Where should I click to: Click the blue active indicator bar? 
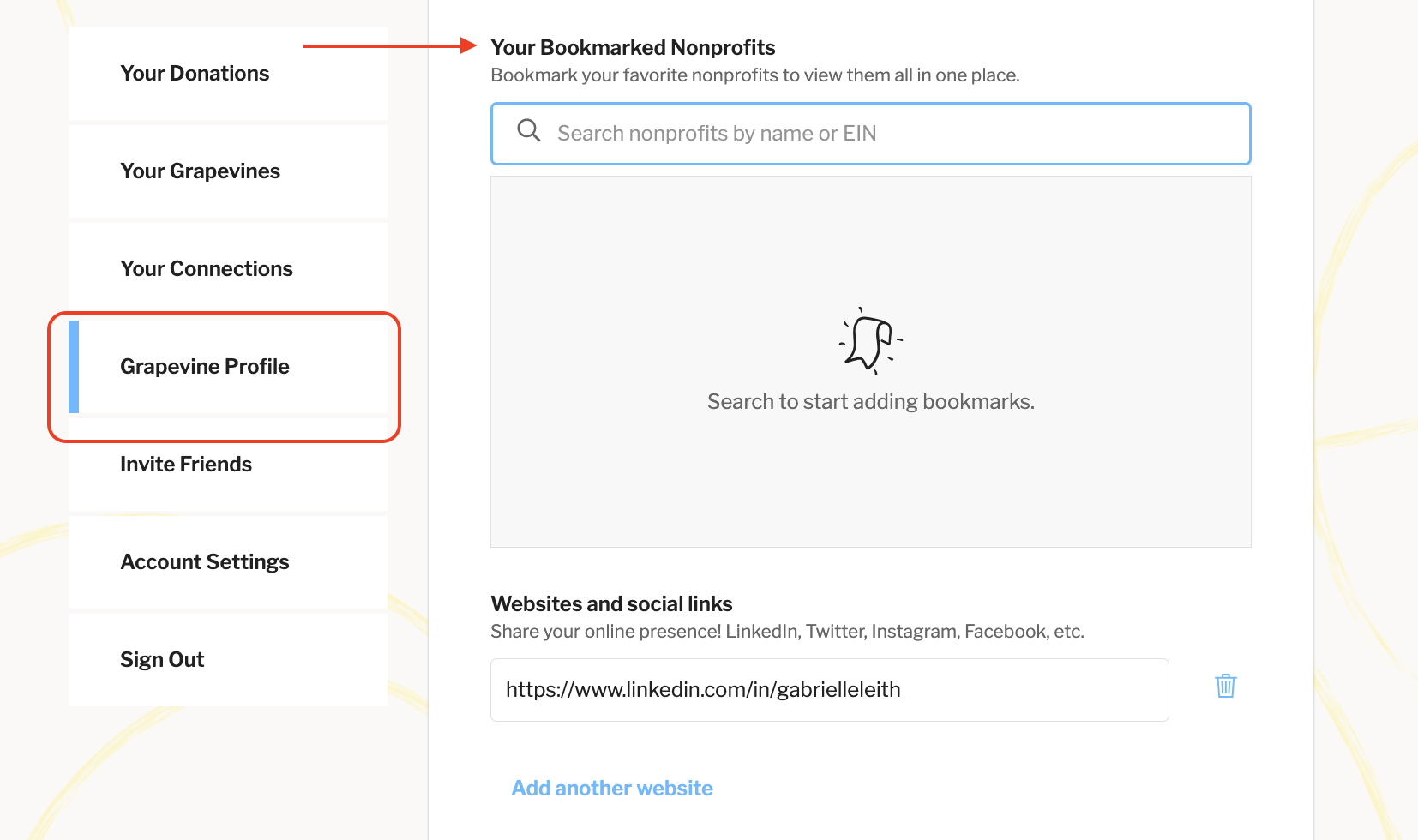[x=74, y=367]
